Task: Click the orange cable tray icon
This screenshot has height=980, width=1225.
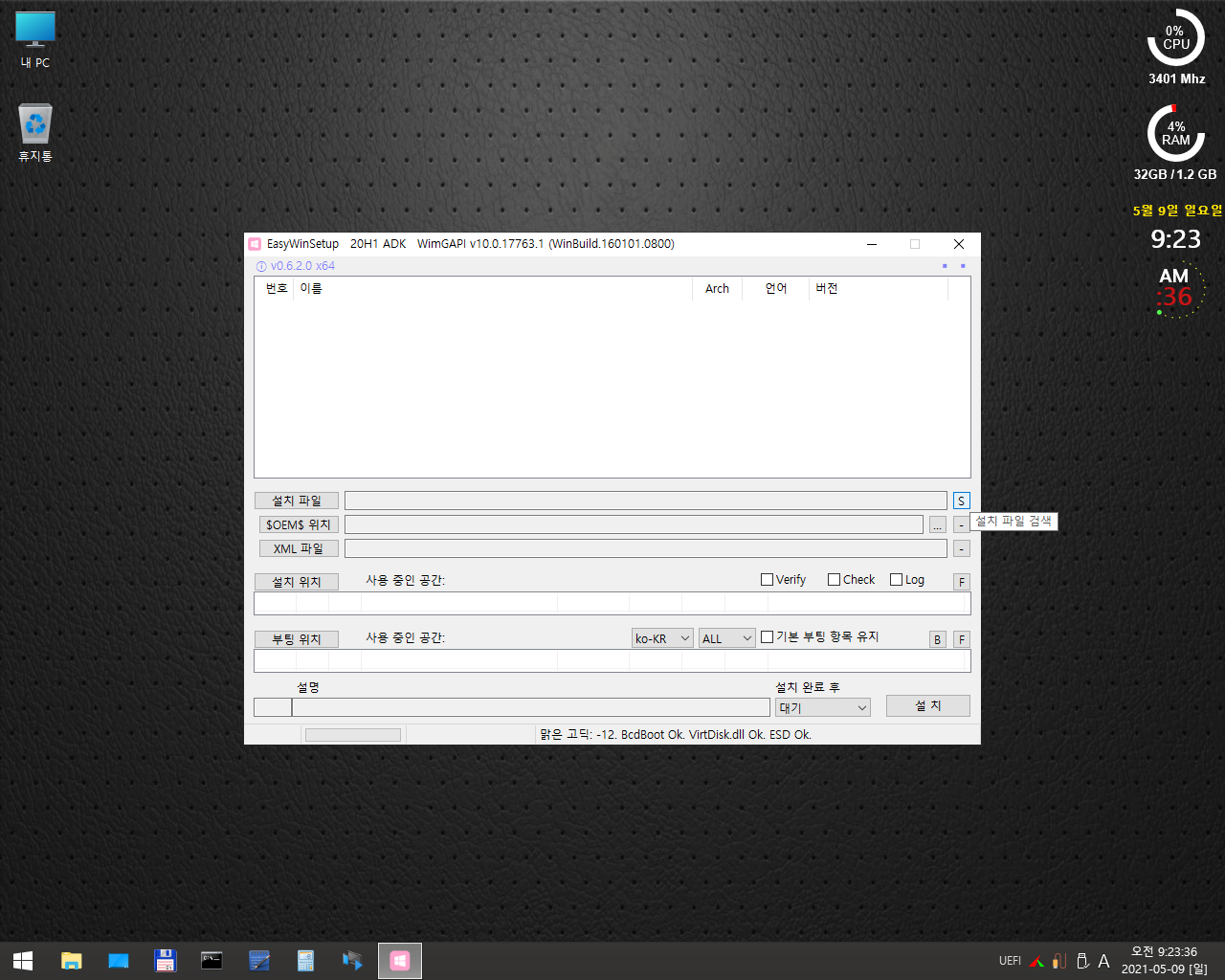Action: point(1059,961)
